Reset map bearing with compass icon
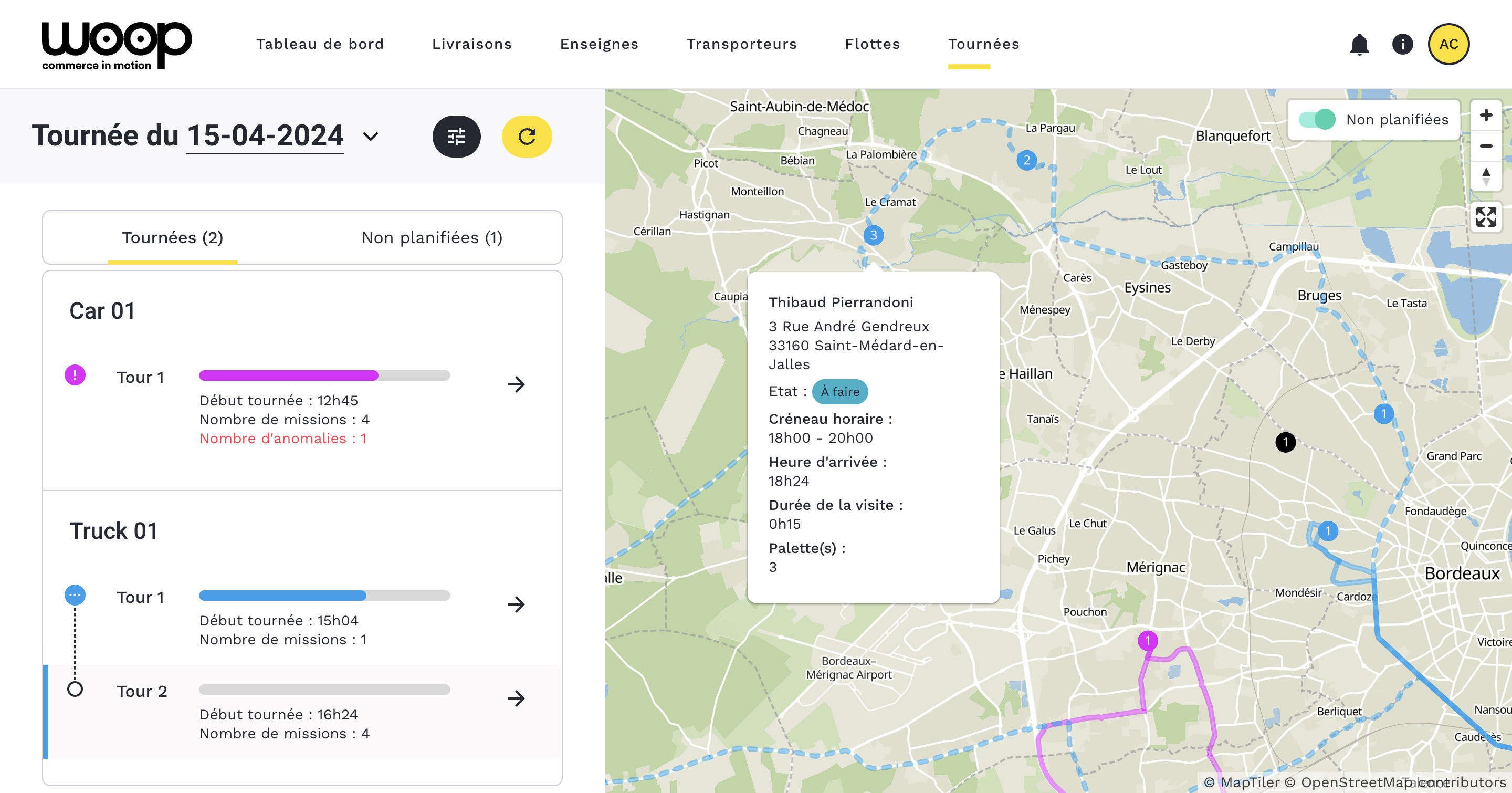Screen dimensions: 1512x793 tap(1486, 176)
